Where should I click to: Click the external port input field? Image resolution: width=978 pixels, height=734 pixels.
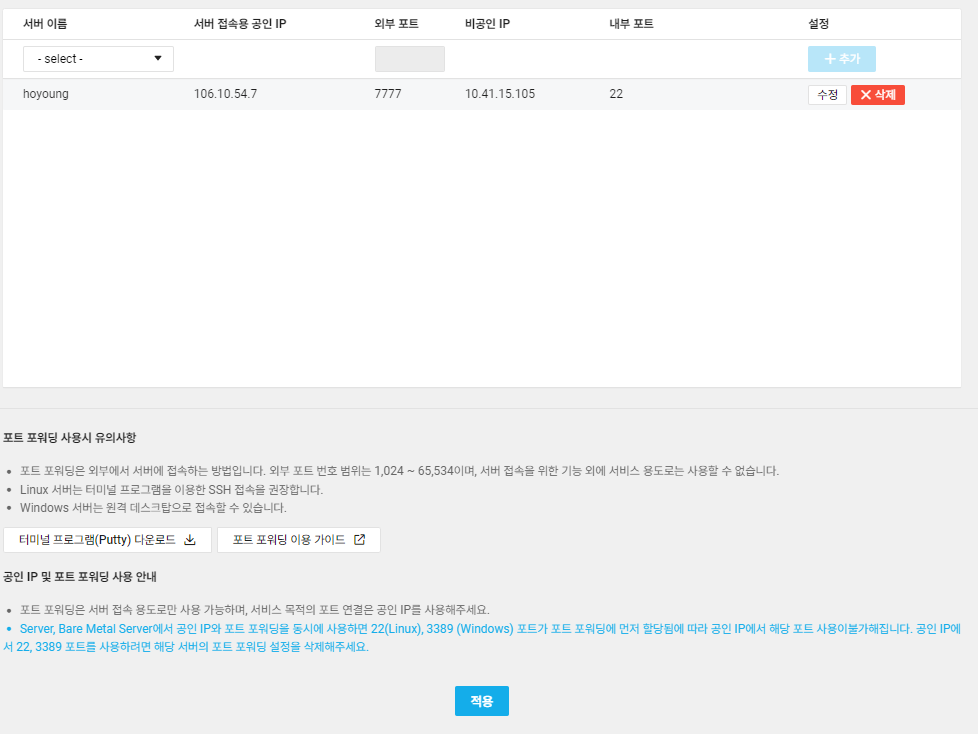(410, 59)
